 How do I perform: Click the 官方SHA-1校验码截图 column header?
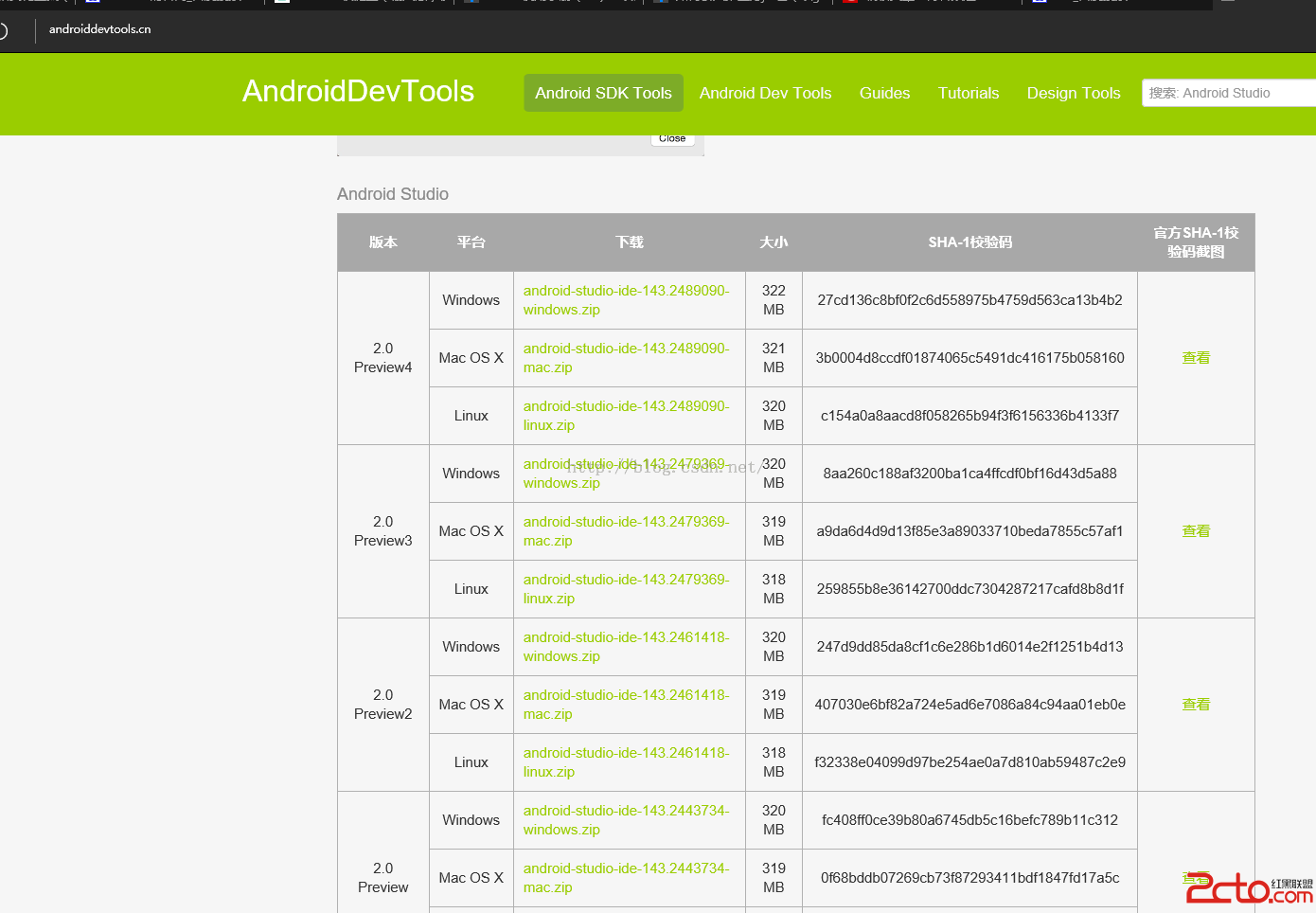(x=1196, y=242)
